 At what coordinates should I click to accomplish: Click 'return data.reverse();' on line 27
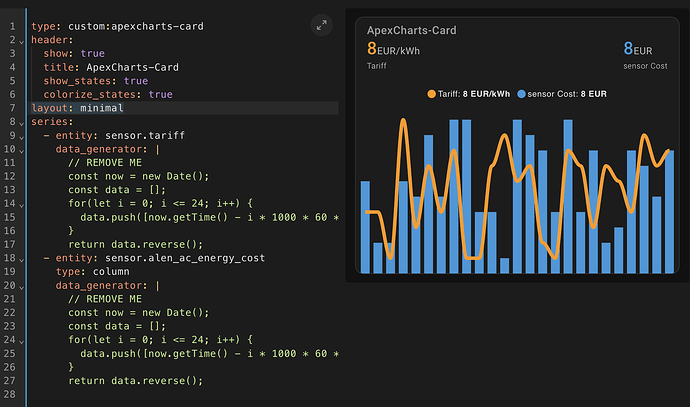point(136,381)
